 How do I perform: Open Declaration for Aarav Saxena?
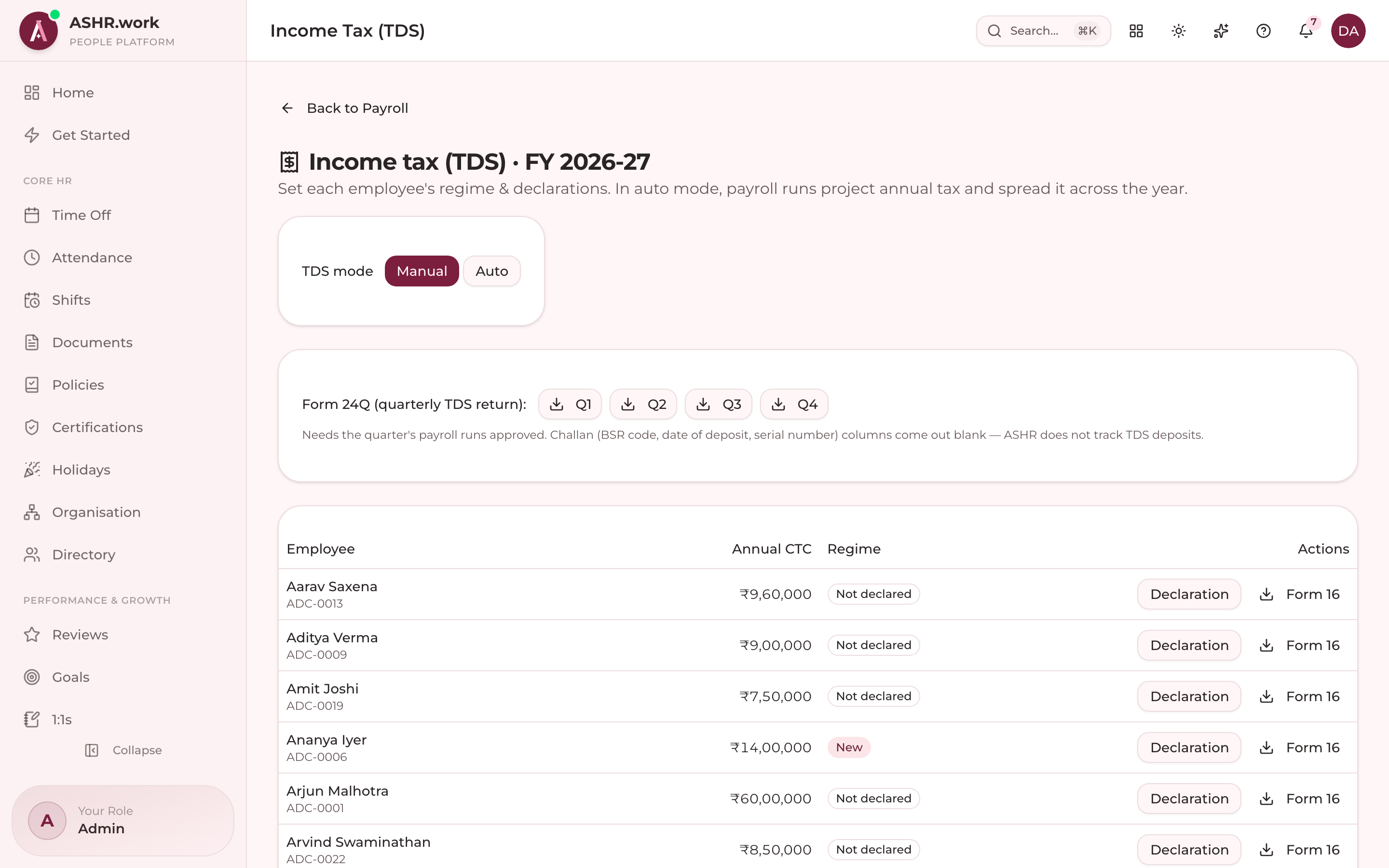pyautogui.click(x=1189, y=594)
